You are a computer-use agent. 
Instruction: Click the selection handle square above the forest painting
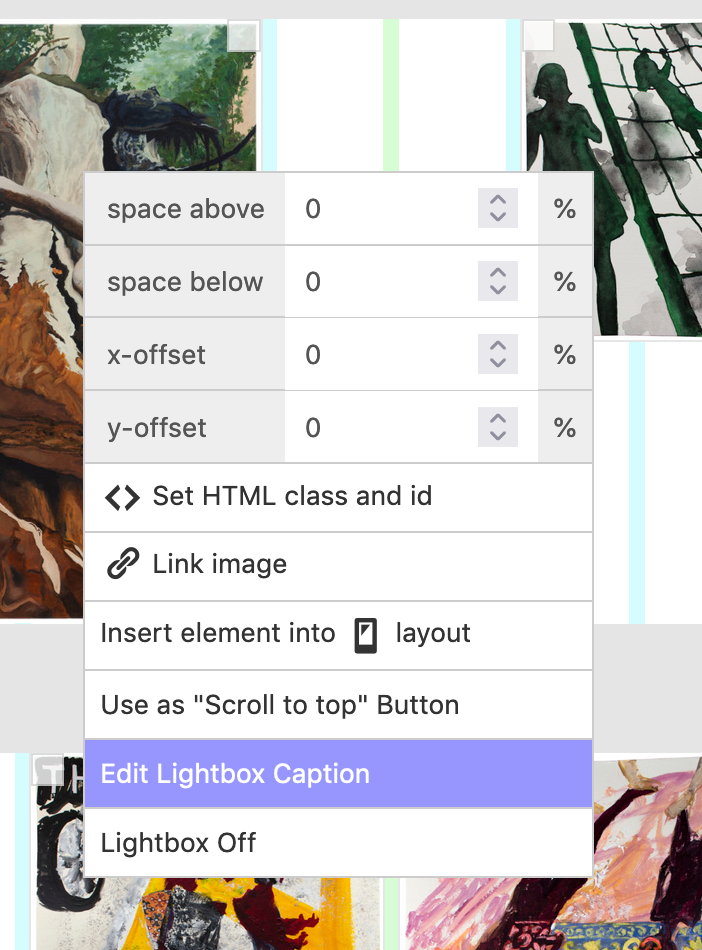point(243,35)
